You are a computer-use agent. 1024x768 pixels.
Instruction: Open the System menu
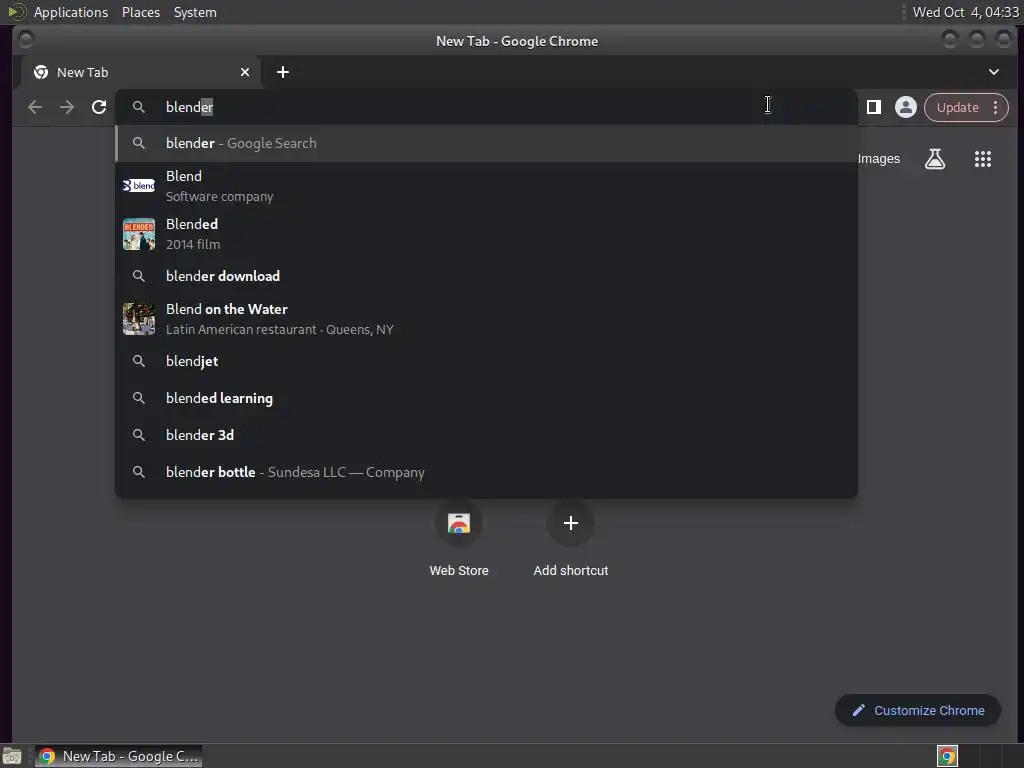[195, 12]
